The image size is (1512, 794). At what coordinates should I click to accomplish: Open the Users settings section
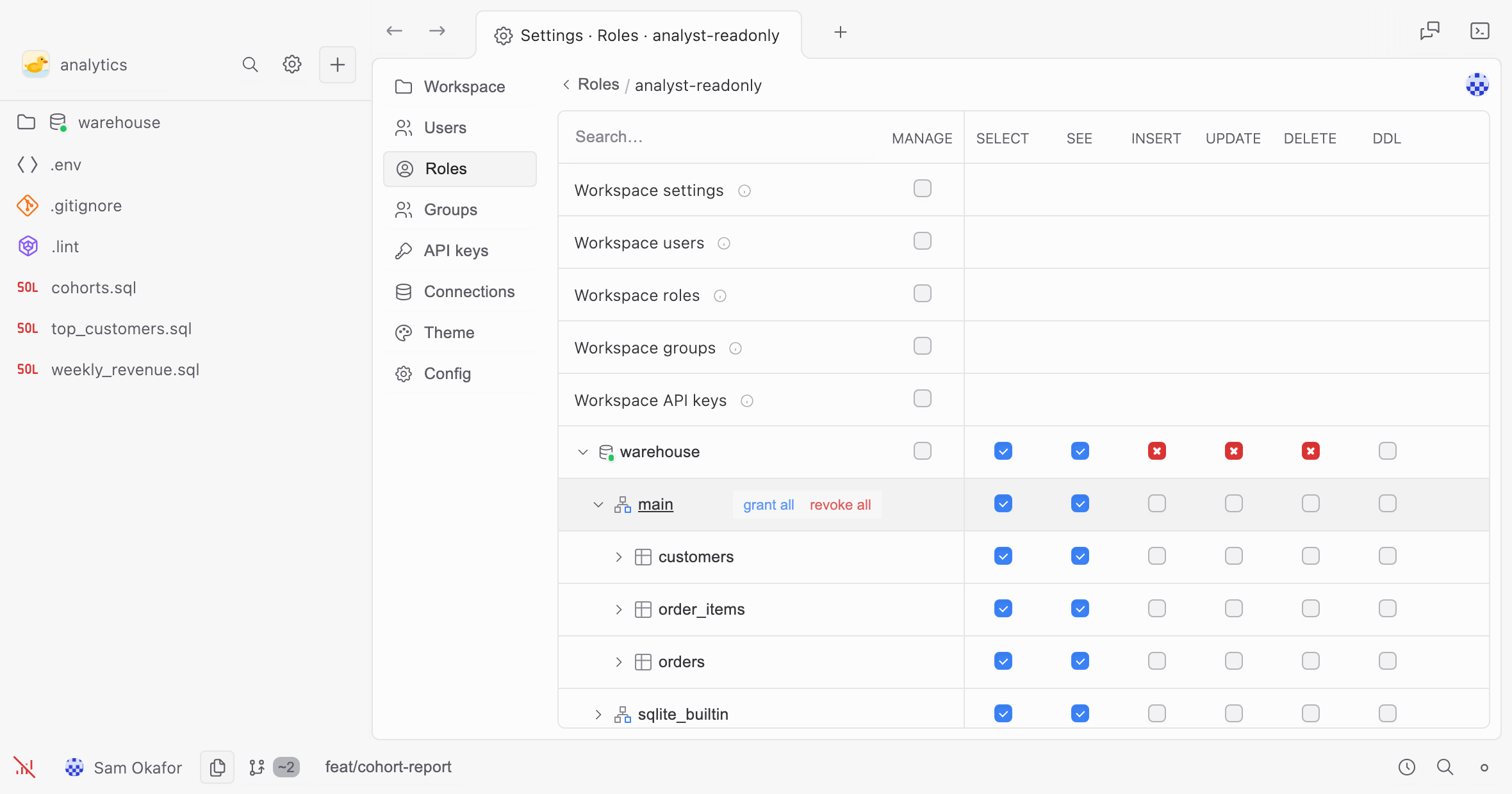point(459,127)
